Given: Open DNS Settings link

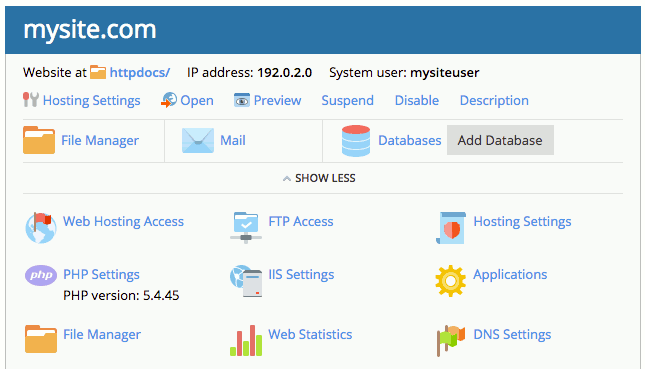Looking at the screenshot, I should [512, 334].
